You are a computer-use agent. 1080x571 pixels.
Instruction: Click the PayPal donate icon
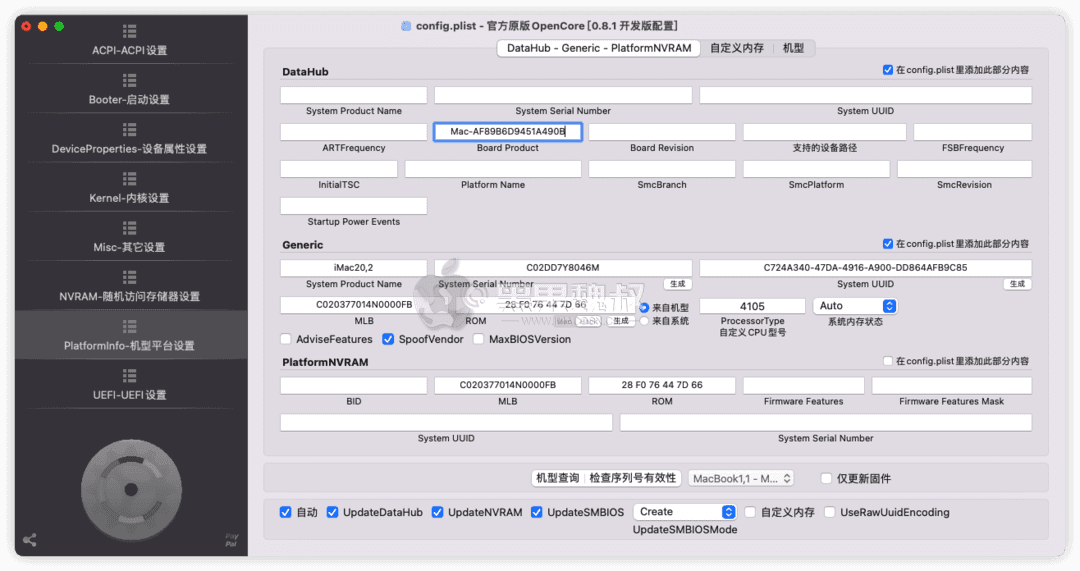coord(231,540)
